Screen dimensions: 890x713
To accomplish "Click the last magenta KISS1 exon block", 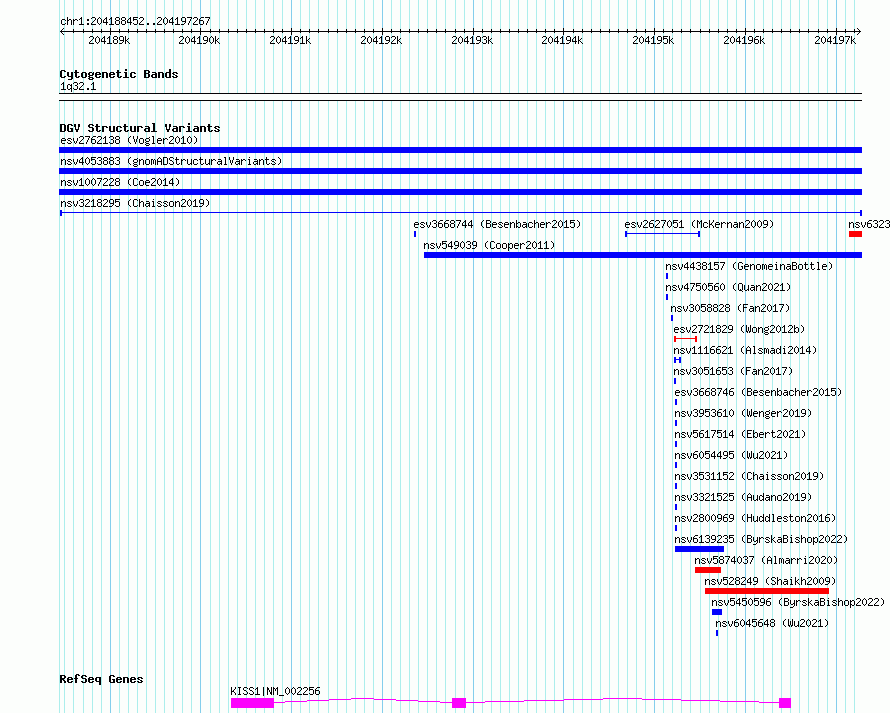I will (785, 703).
